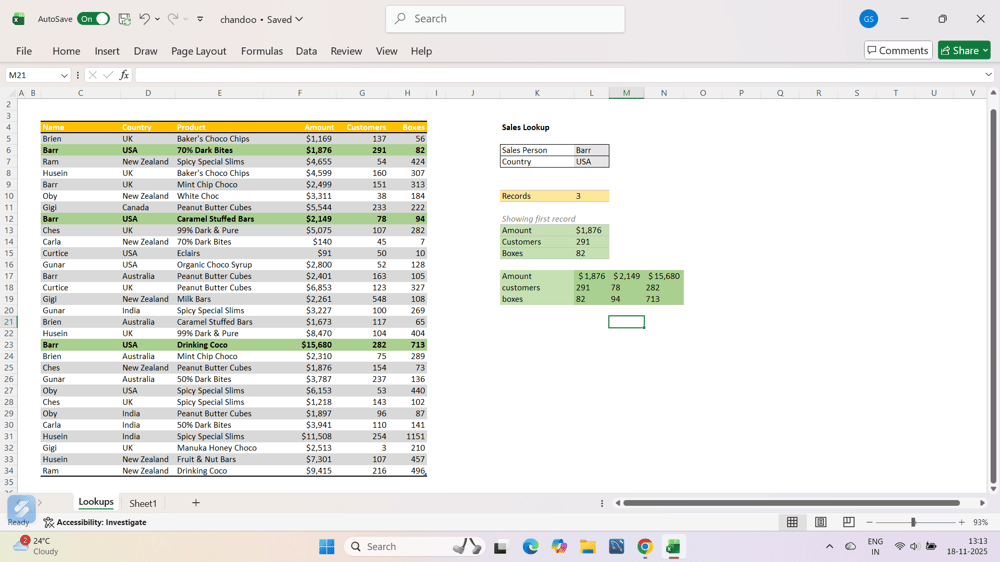Viewport: 1000px width, 562px height.
Task: Click the Search box in title bar
Action: (x=505, y=19)
